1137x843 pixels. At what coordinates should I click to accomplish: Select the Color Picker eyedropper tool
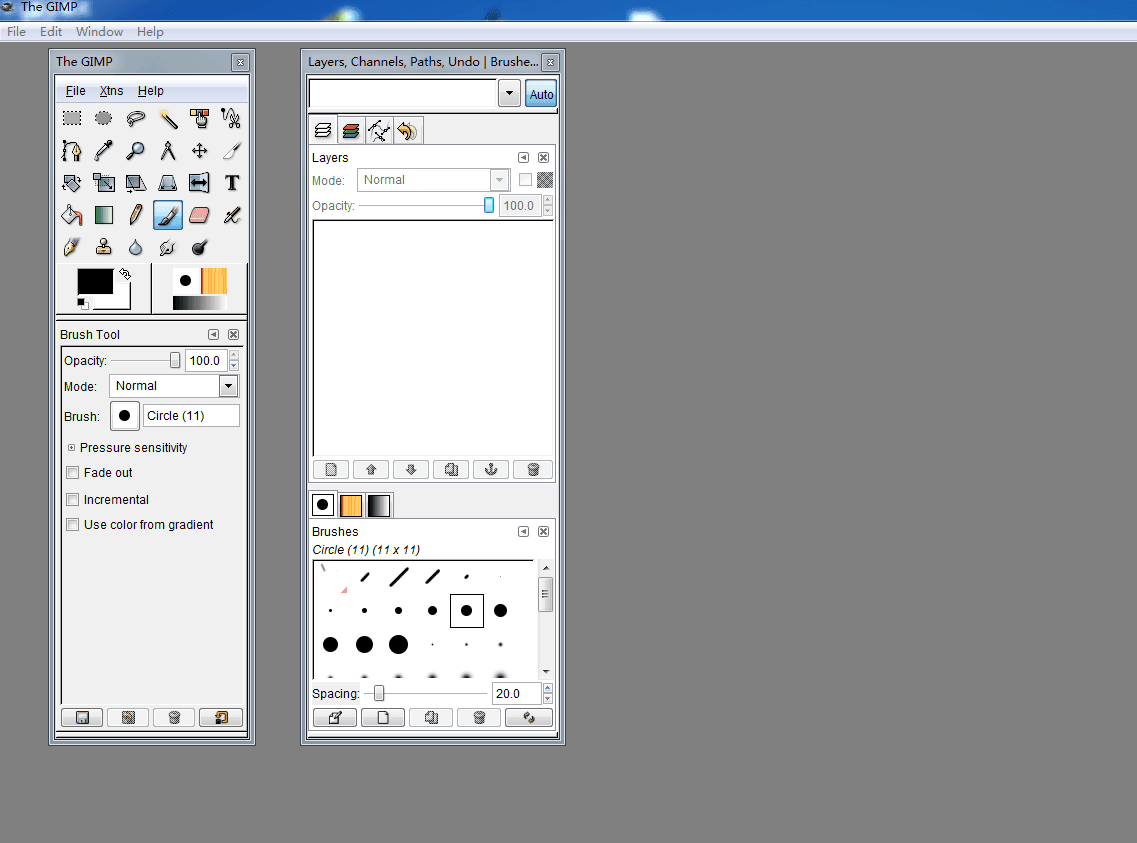coord(104,151)
